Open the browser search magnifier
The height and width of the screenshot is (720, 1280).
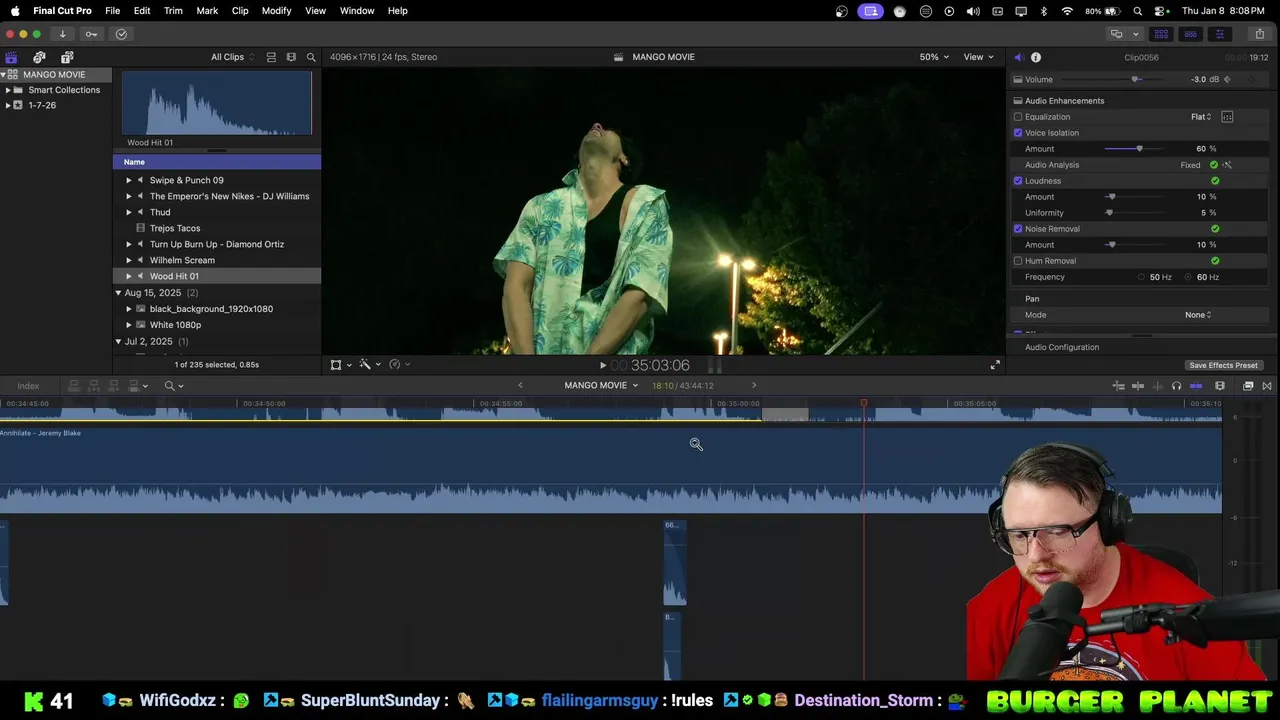click(x=311, y=57)
